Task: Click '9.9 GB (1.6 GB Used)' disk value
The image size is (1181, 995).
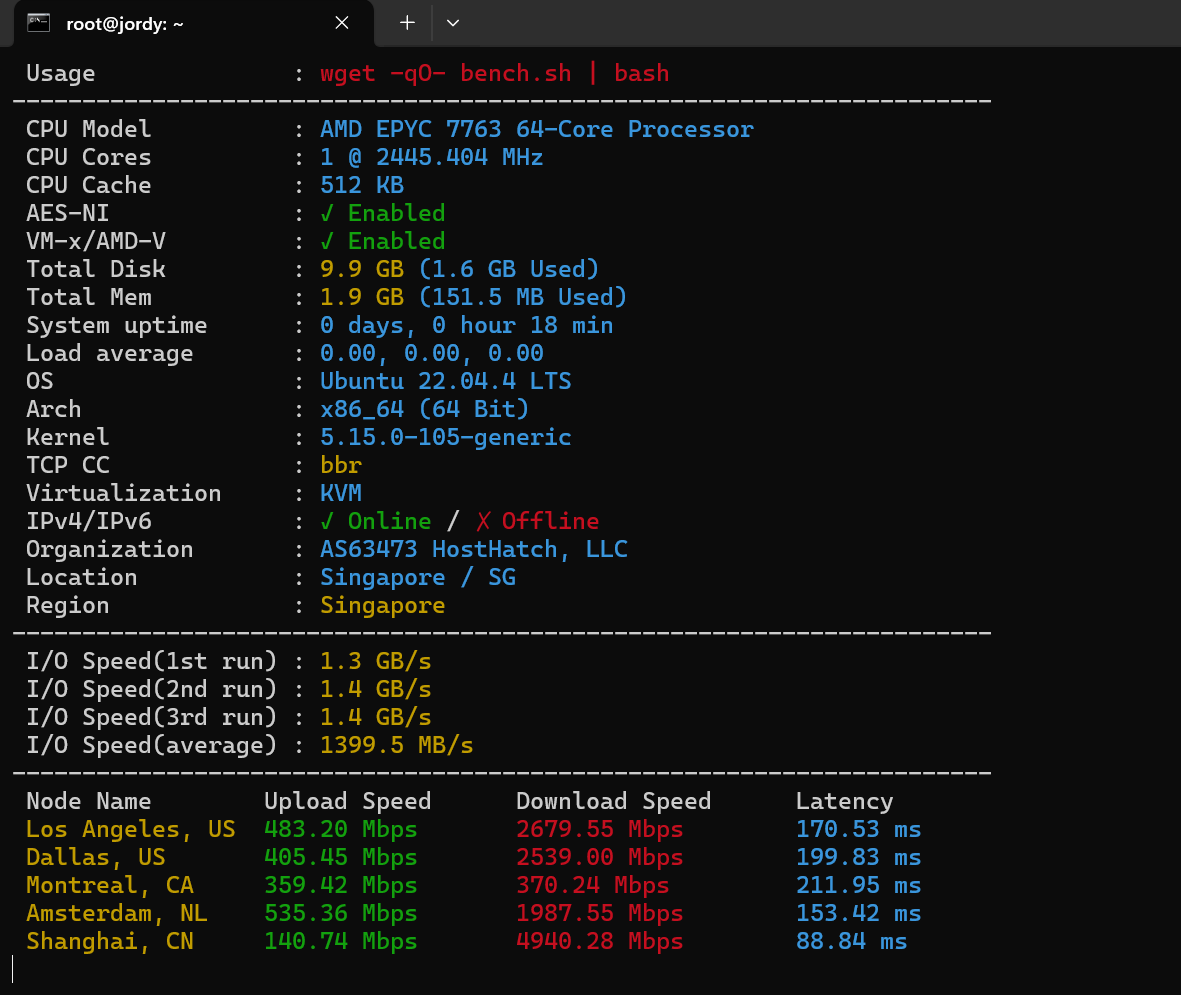Action: [x=459, y=269]
